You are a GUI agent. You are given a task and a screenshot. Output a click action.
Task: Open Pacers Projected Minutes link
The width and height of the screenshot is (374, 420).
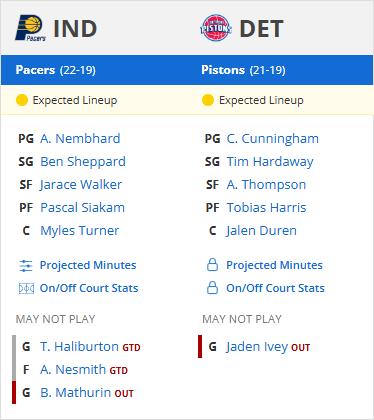pyautogui.click(x=88, y=265)
